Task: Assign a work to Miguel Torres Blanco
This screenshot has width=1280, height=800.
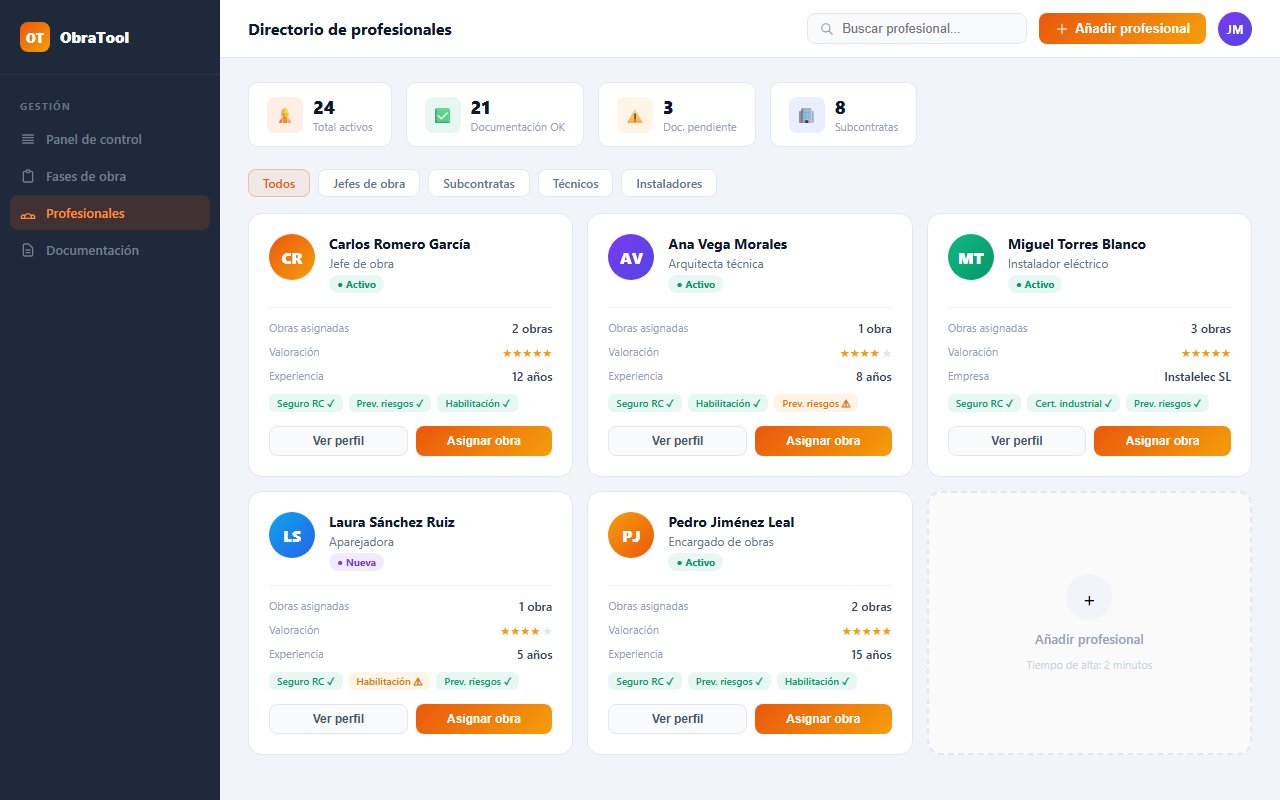Action: 1162,441
